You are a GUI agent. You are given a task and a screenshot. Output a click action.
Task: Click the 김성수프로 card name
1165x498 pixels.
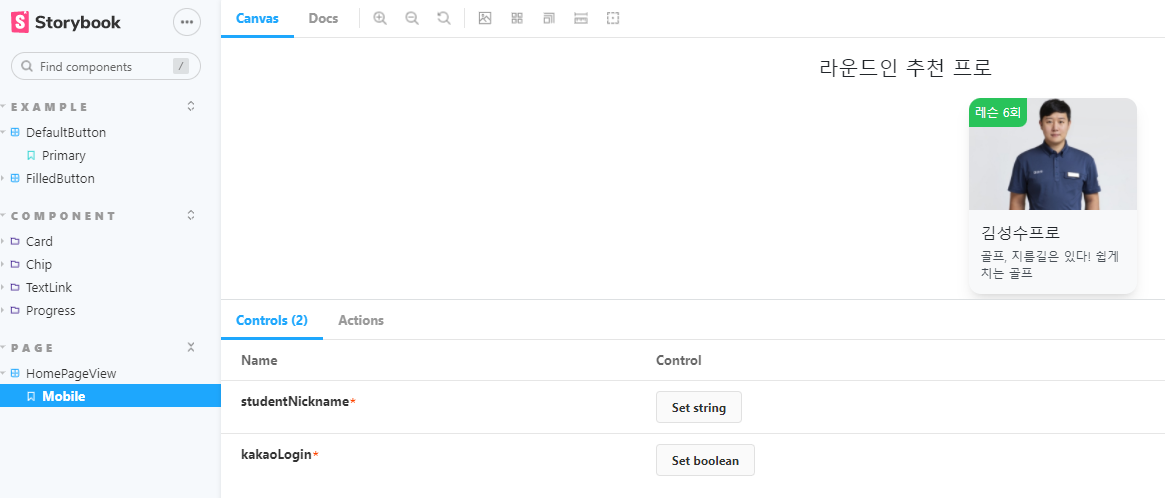1020,233
